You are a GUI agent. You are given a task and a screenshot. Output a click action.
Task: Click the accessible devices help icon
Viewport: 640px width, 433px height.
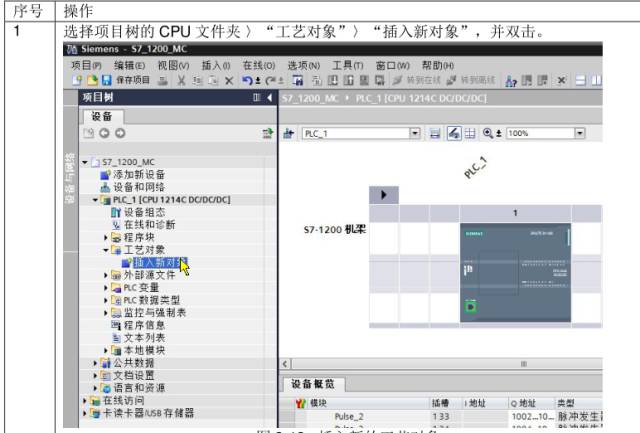pyautogui.click(x=511, y=81)
